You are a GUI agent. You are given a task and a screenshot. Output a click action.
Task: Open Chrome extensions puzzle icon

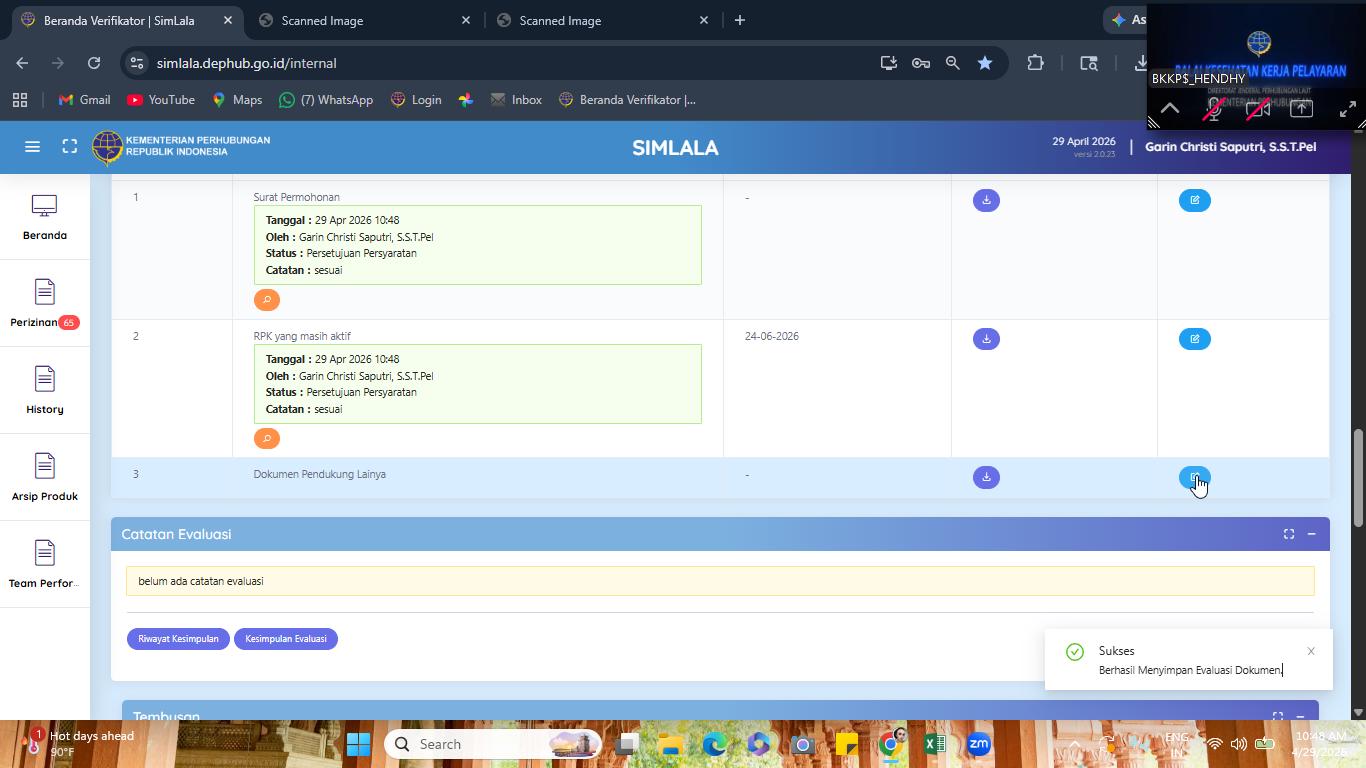pos(1035,63)
